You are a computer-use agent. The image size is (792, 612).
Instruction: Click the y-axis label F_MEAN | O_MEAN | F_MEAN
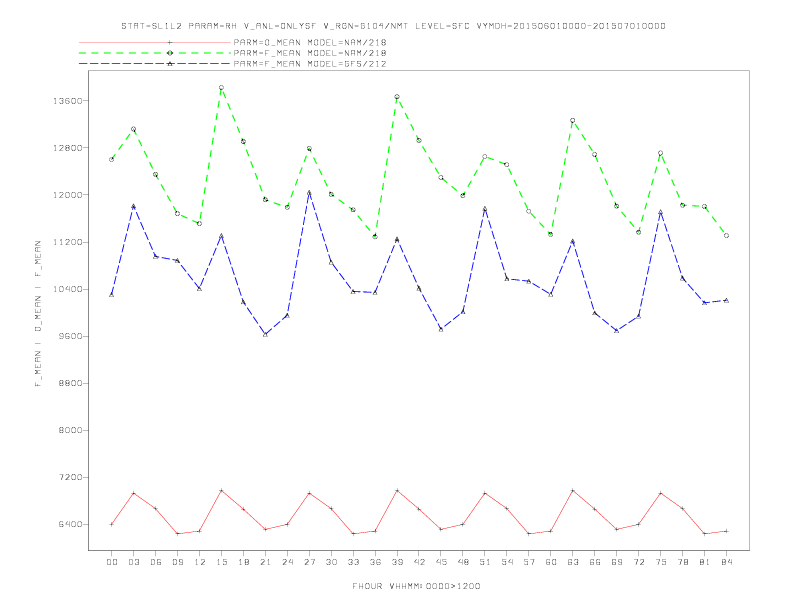[x=38, y=314]
